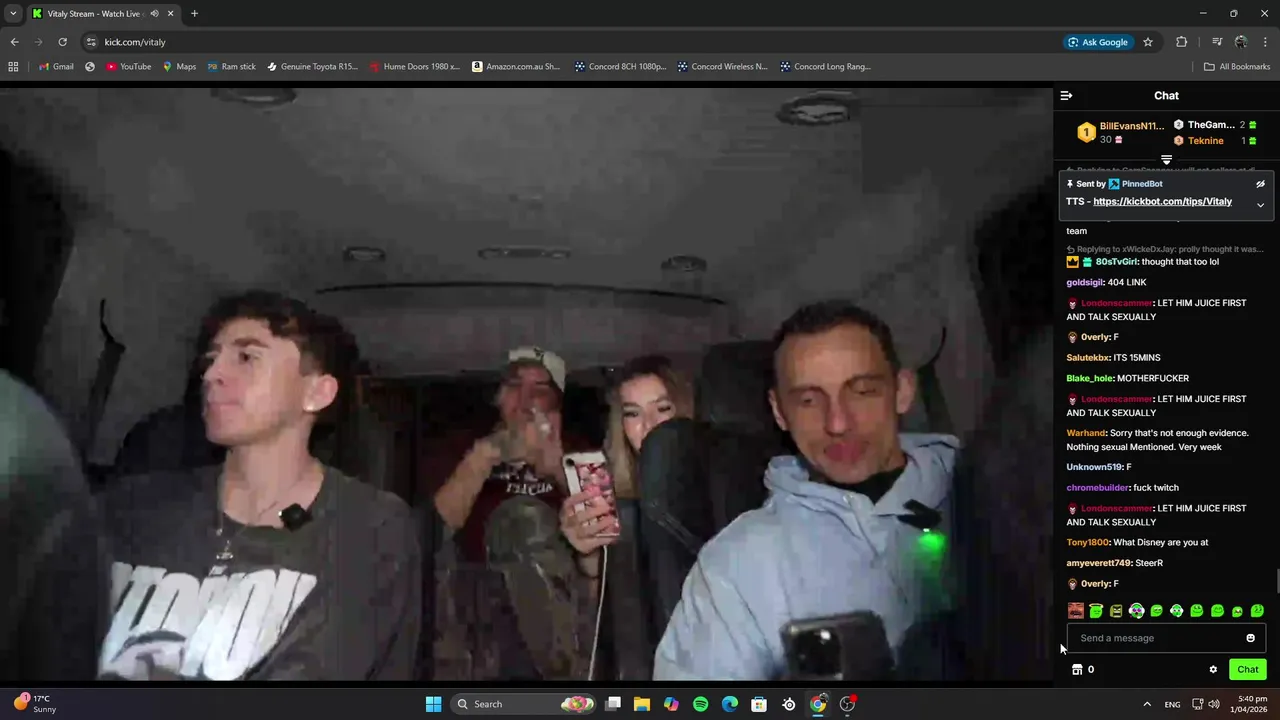The image size is (1280, 720).
Task: Open TheGam... leaderboard entry
Action: tap(1211, 125)
